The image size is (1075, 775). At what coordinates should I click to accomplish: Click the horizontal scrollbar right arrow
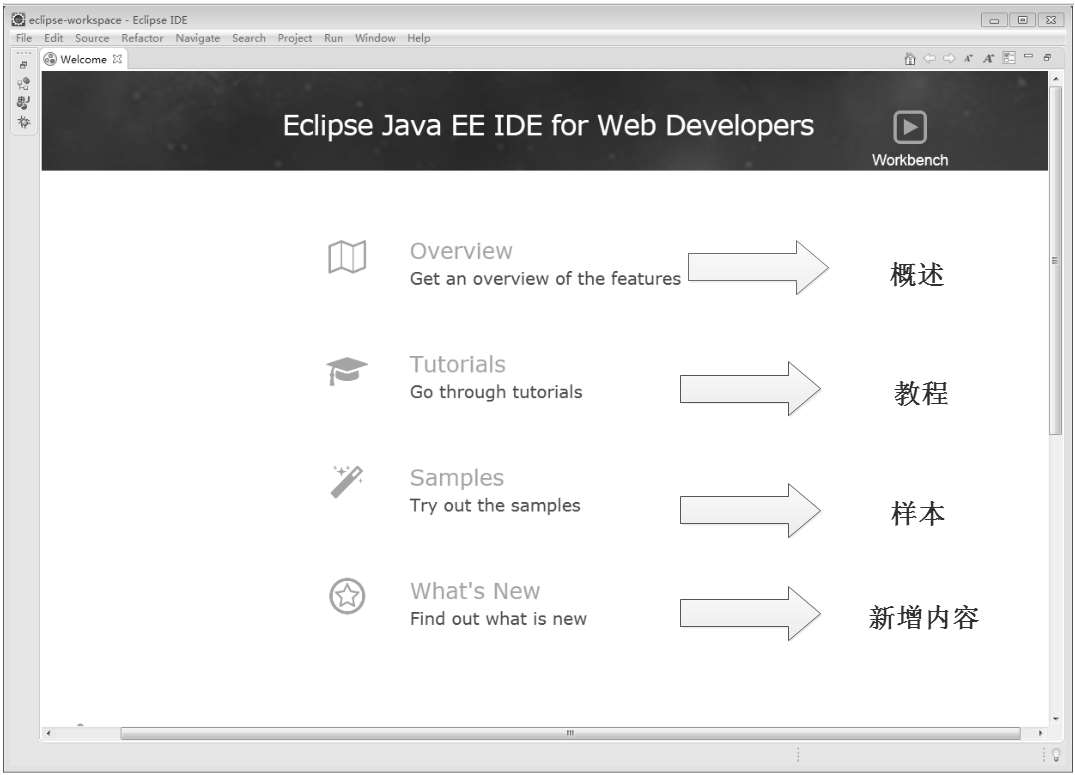(1040, 733)
